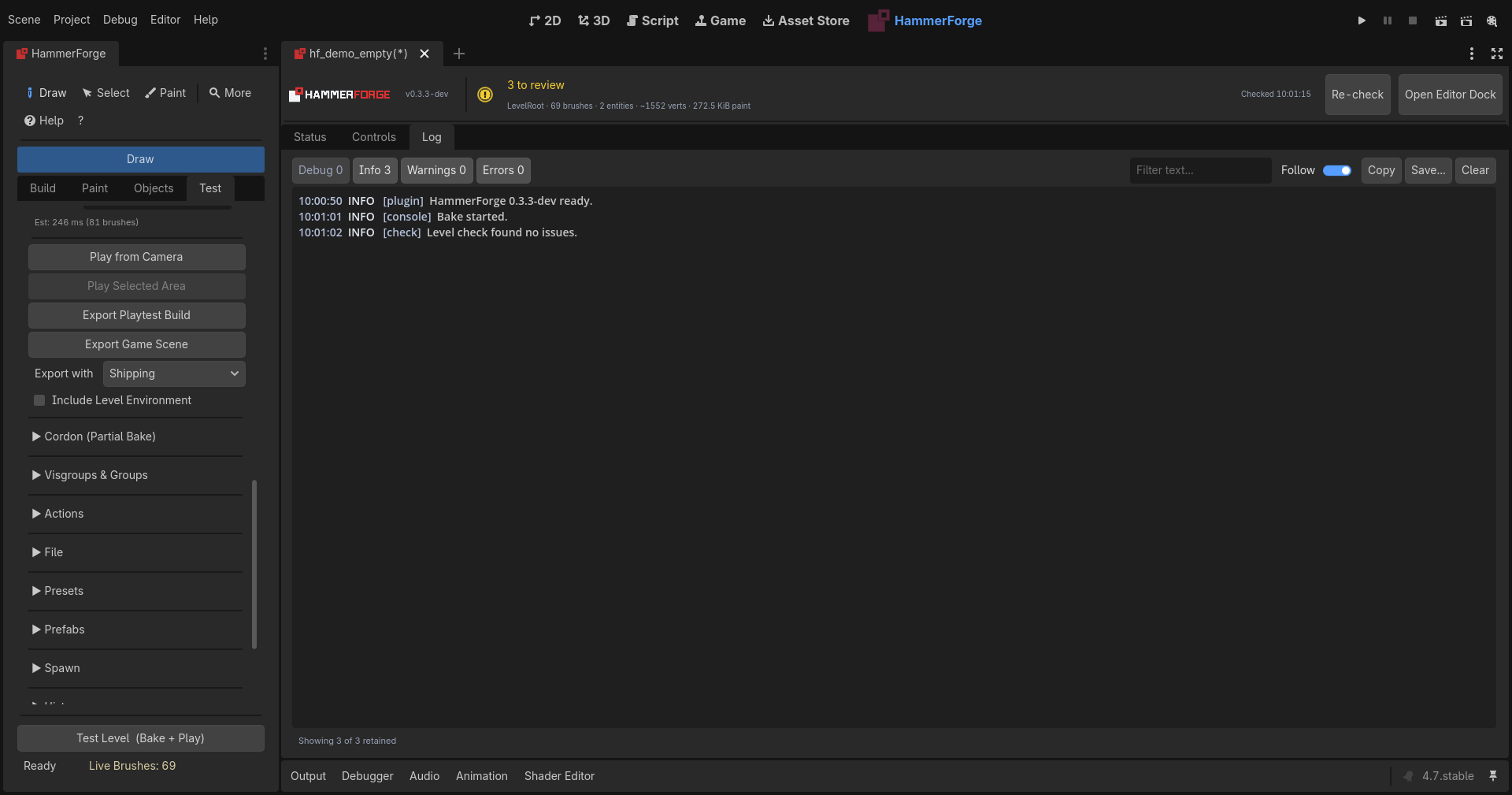Open the Script workspace

pyautogui.click(x=652, y=20)
